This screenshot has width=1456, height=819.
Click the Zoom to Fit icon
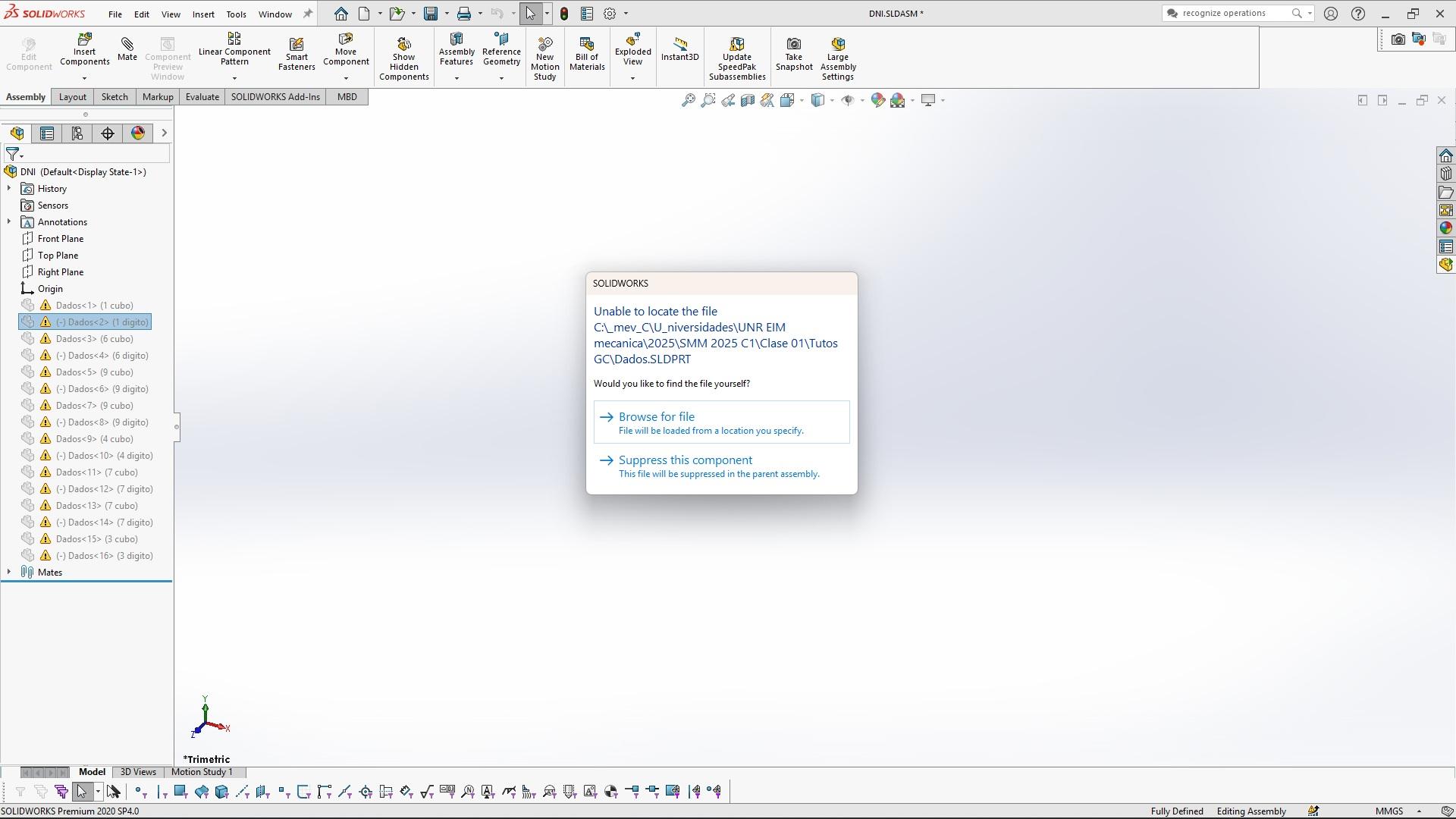pos(688,100)
